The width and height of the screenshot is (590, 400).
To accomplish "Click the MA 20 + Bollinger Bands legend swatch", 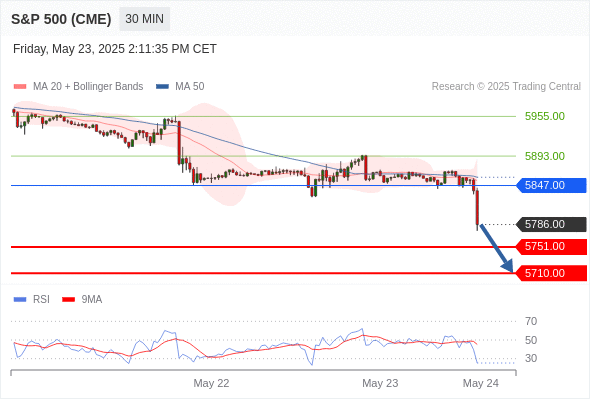I will click(x=20, y=87).
